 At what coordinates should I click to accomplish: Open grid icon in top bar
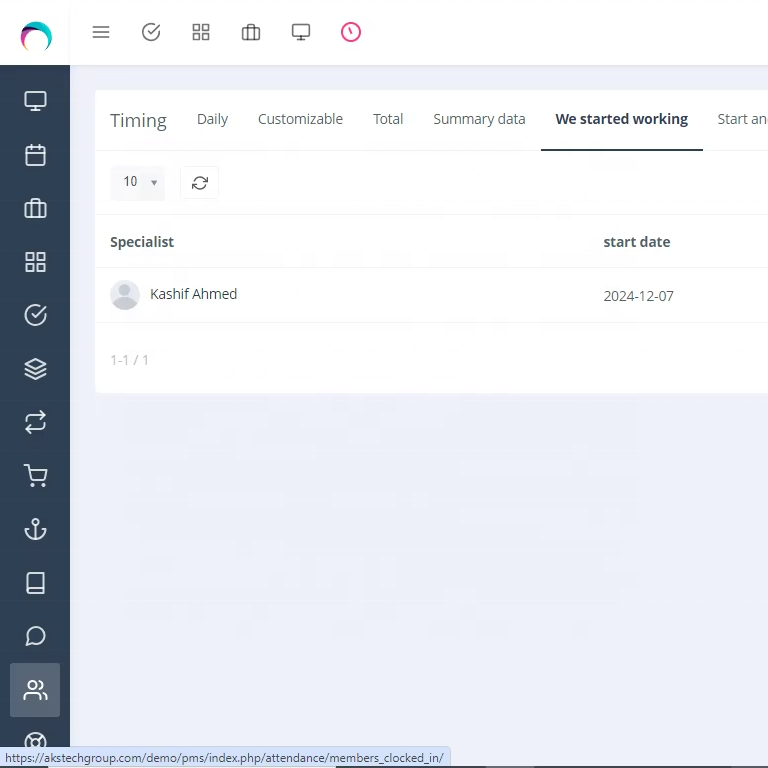tap(201, 32)
